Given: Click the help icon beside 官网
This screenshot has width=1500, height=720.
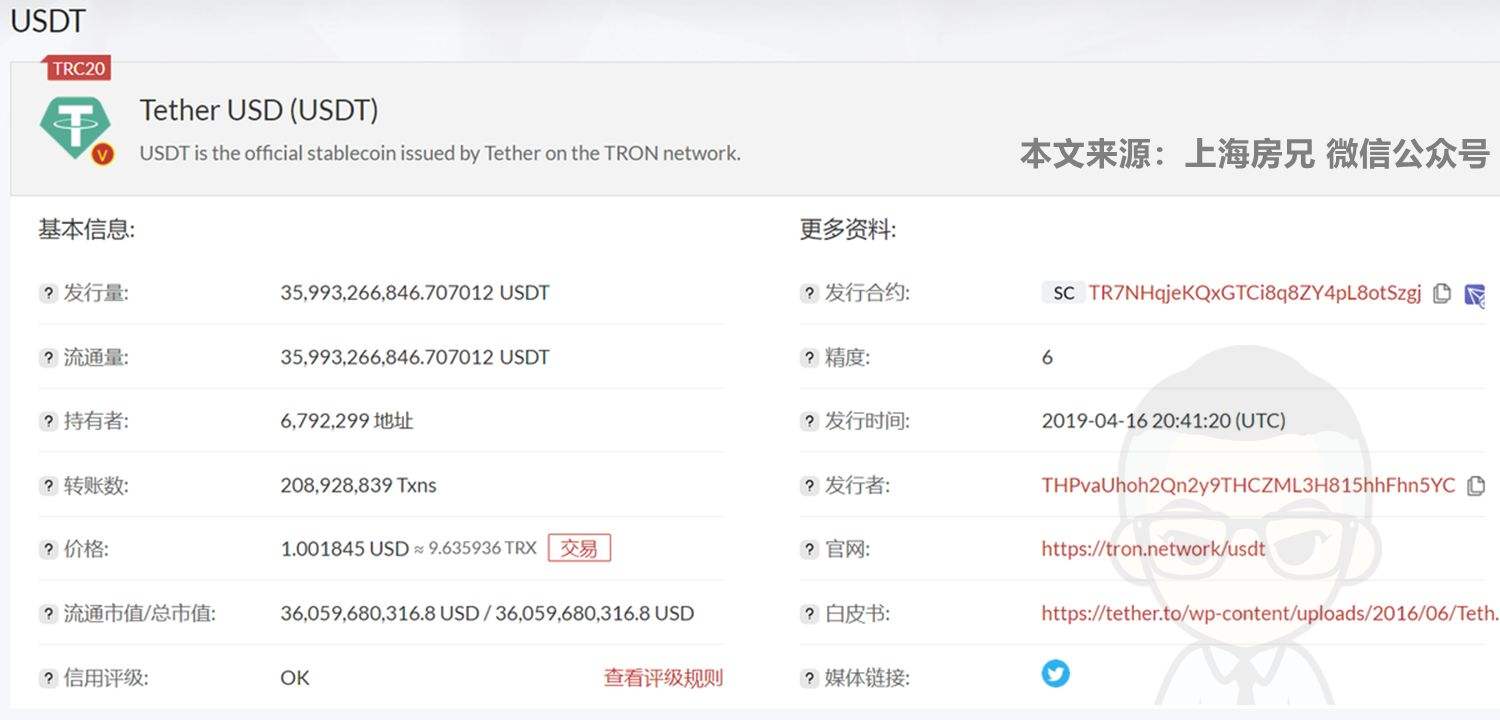Looking at the screenshot, I should pyautogui.click(x=809, y=549).
